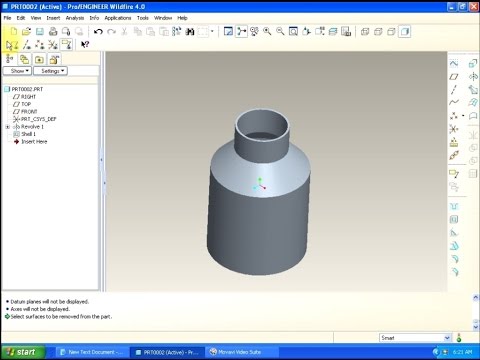
Task: Click the Shell tool icon in right toolbar
Action: 454,219
